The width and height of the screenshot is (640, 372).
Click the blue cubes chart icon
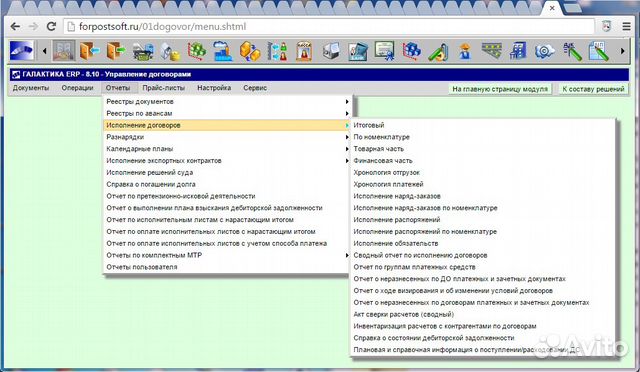point(411,51)
